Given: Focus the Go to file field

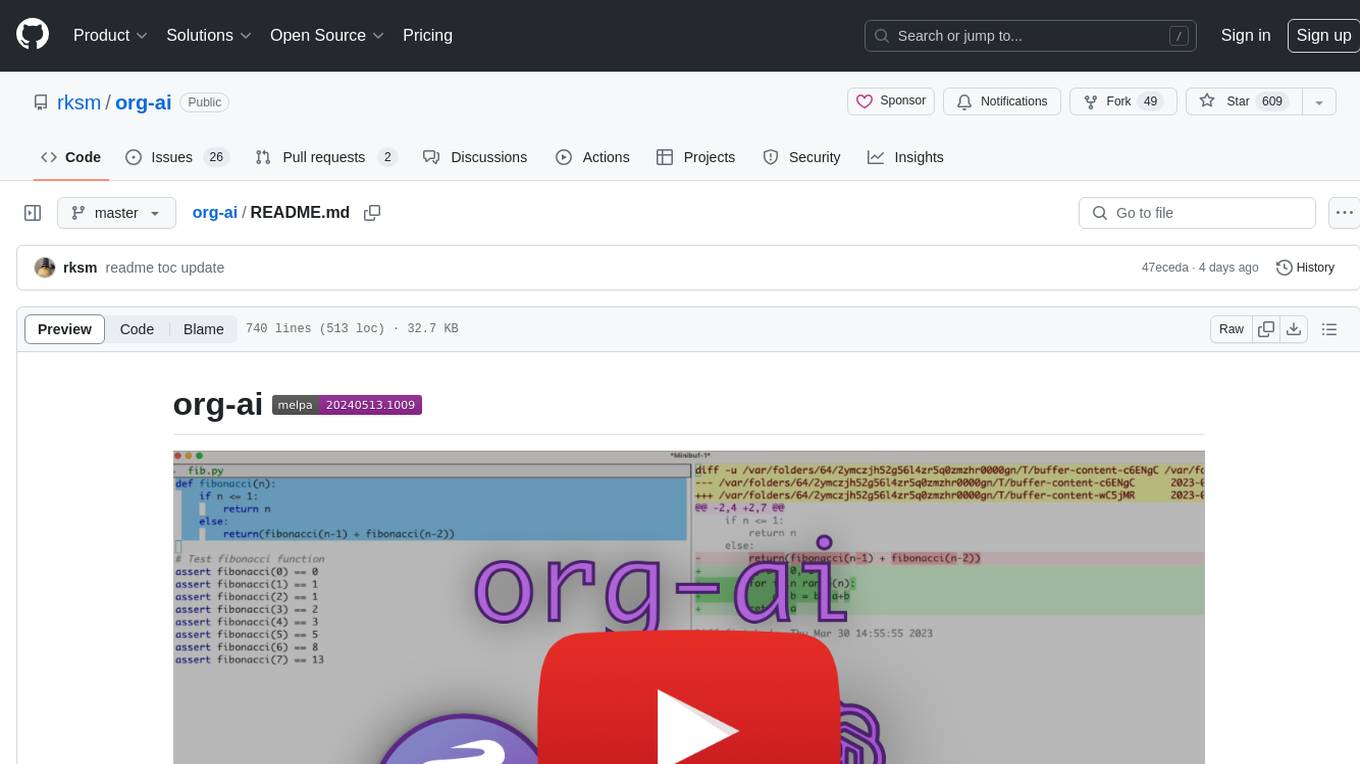Looking at the screenshot, I should pyautogui.click(x=1197, y=213).
